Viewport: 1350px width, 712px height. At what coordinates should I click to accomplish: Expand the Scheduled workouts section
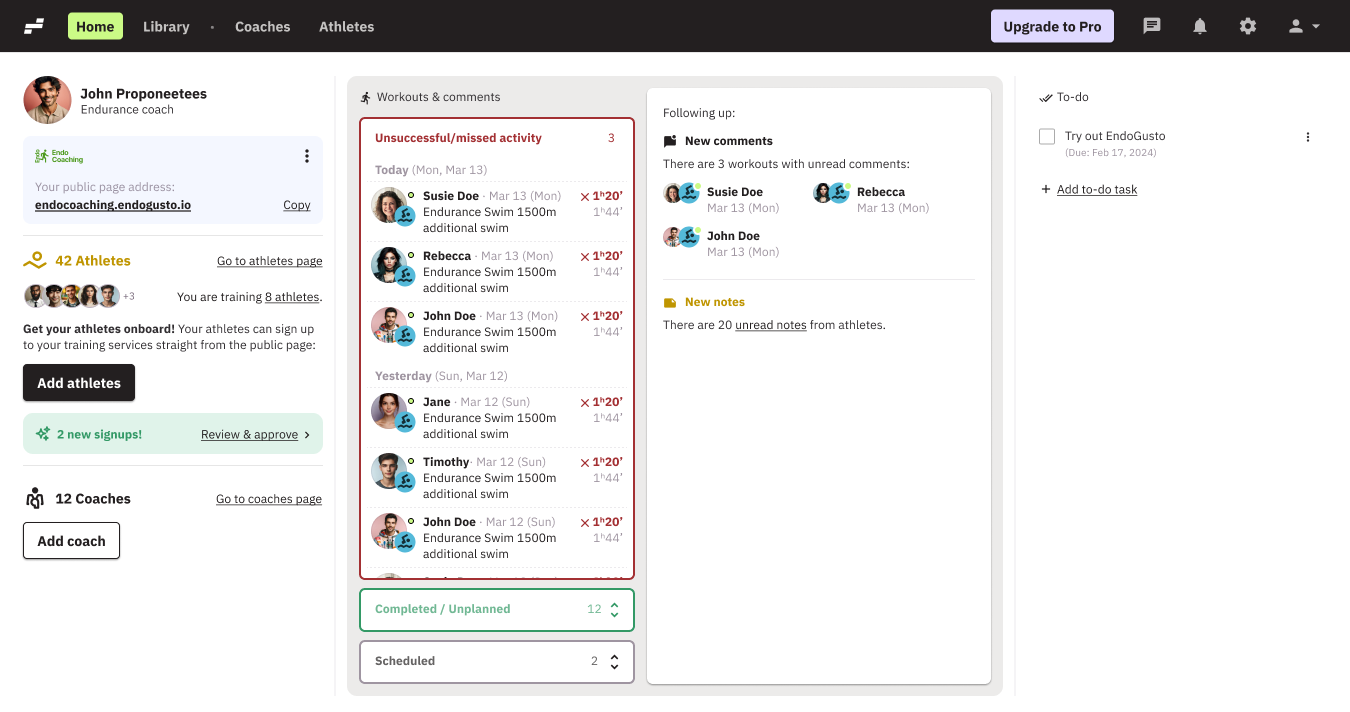614,661
